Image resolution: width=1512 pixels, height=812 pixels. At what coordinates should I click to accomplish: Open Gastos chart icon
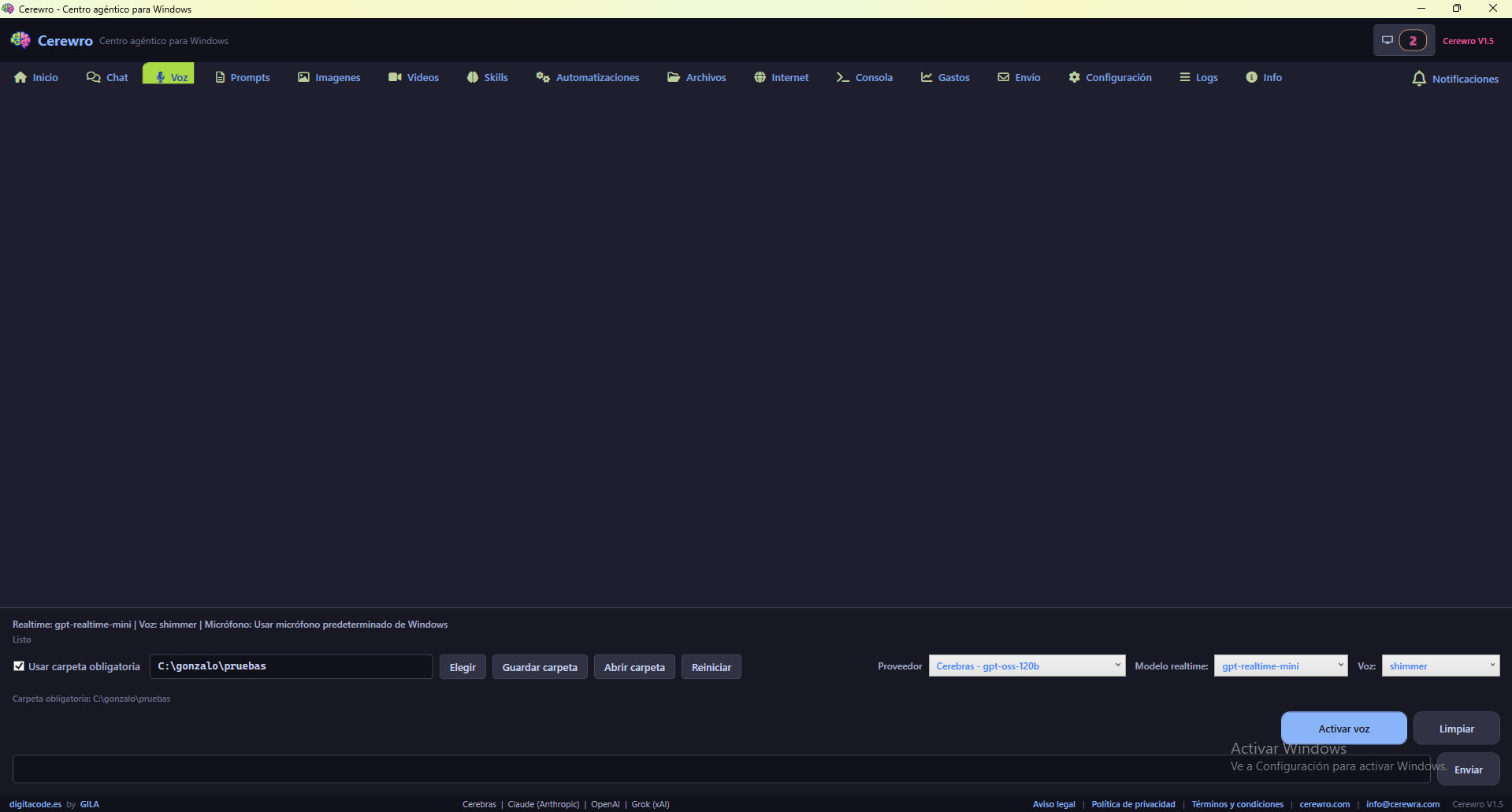(927, 77)
